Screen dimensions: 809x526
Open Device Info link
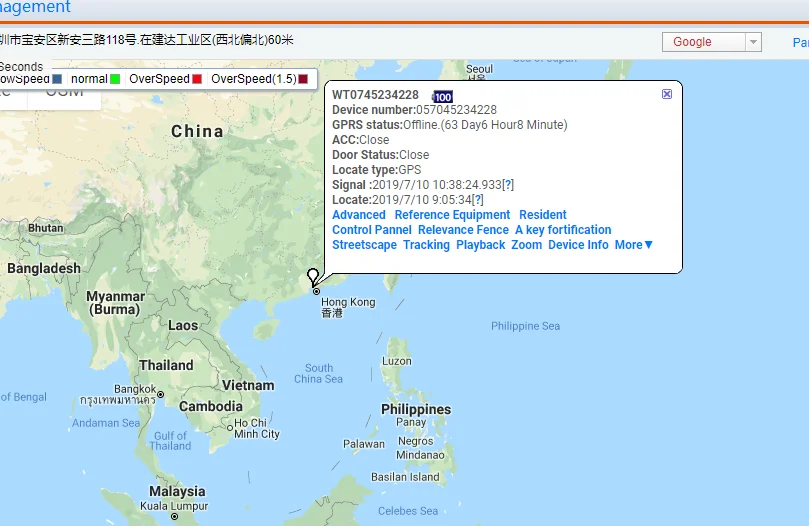578,245
